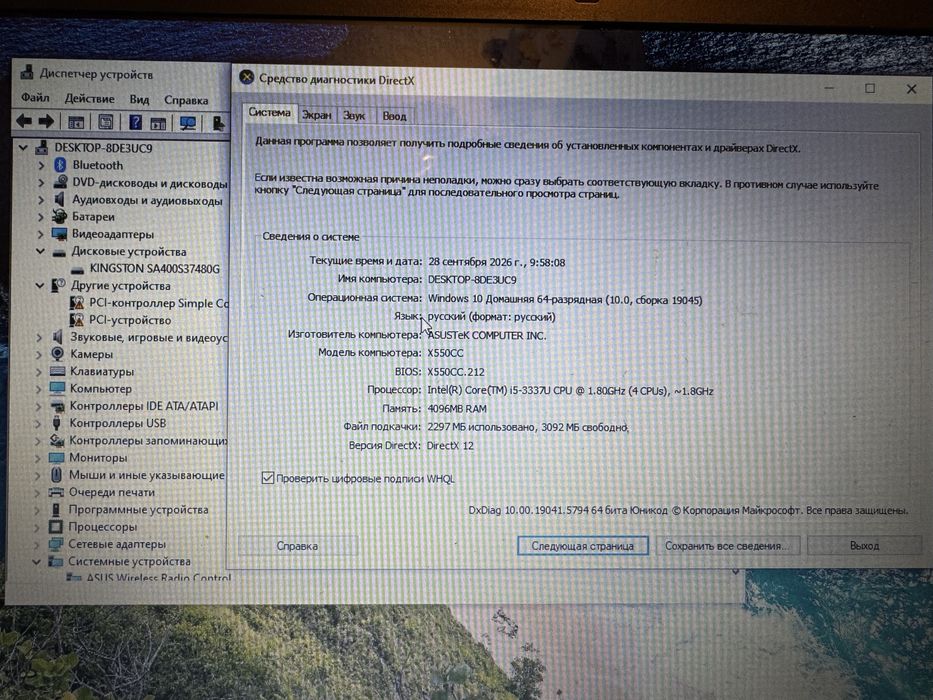This screenshot has height=700, width=933.
Task: Collapse the Системные устройства node
Action: click(x=36, y=561)
